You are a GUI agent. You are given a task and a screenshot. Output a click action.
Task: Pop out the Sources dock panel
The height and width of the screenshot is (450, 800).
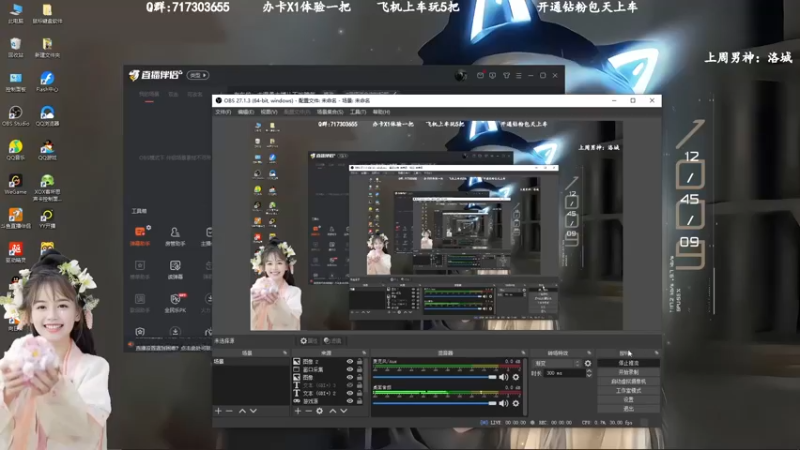pyautogui.click(x=364, y=353)
